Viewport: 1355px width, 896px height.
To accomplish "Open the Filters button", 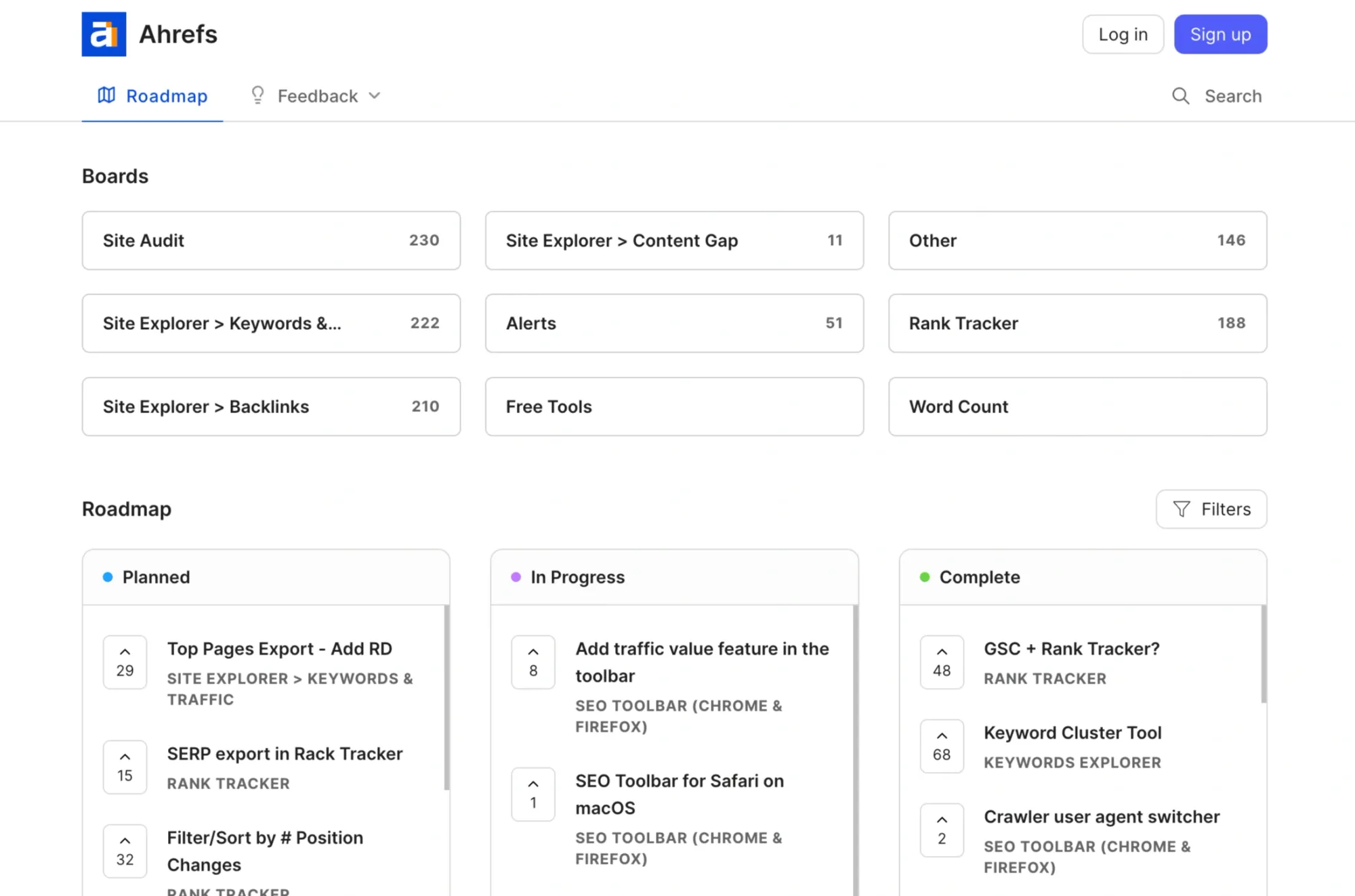I will click(1211, 509).
